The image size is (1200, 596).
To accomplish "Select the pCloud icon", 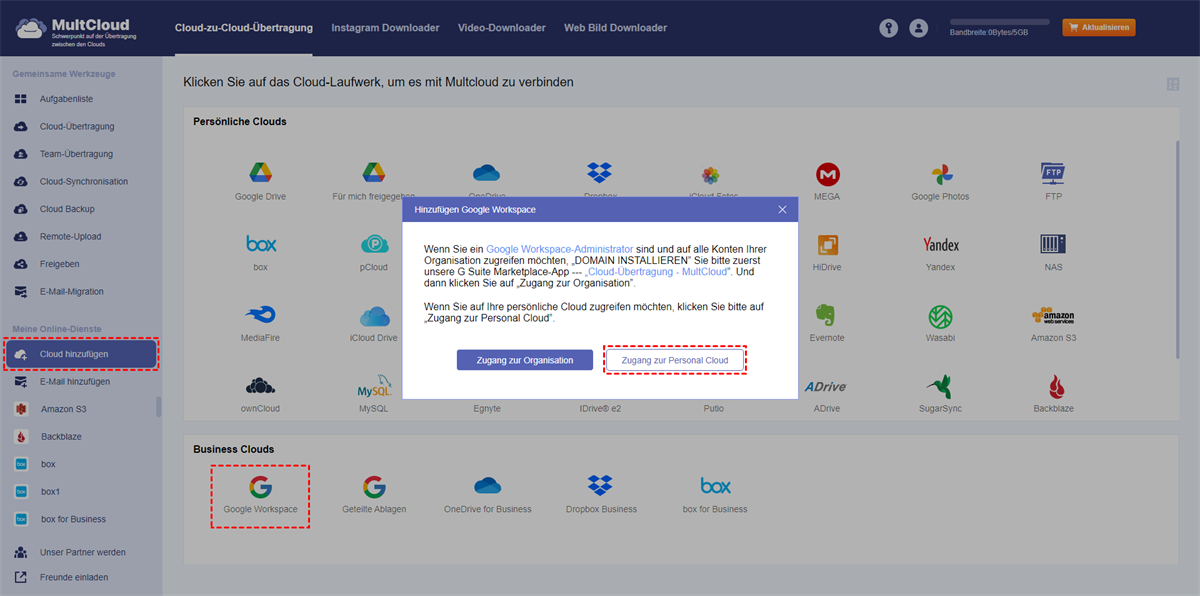I will tap(374, 244).
